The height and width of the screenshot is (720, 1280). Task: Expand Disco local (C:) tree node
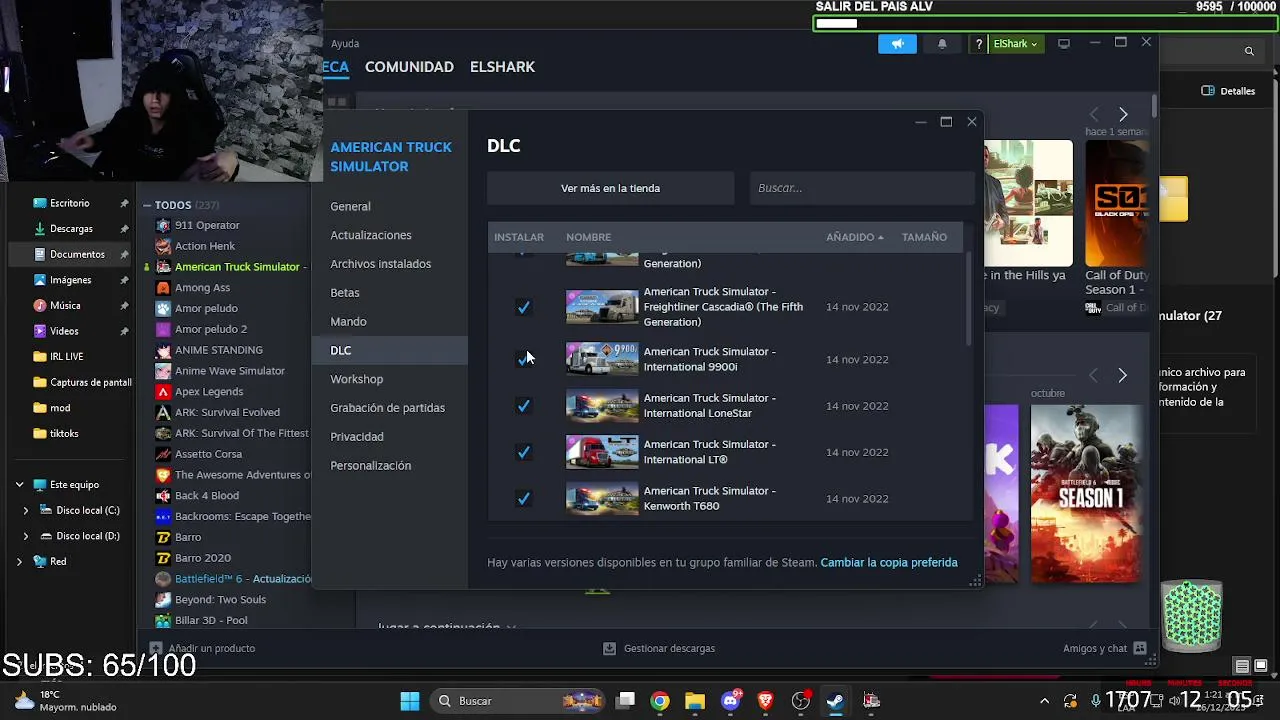tap(26, 510)
